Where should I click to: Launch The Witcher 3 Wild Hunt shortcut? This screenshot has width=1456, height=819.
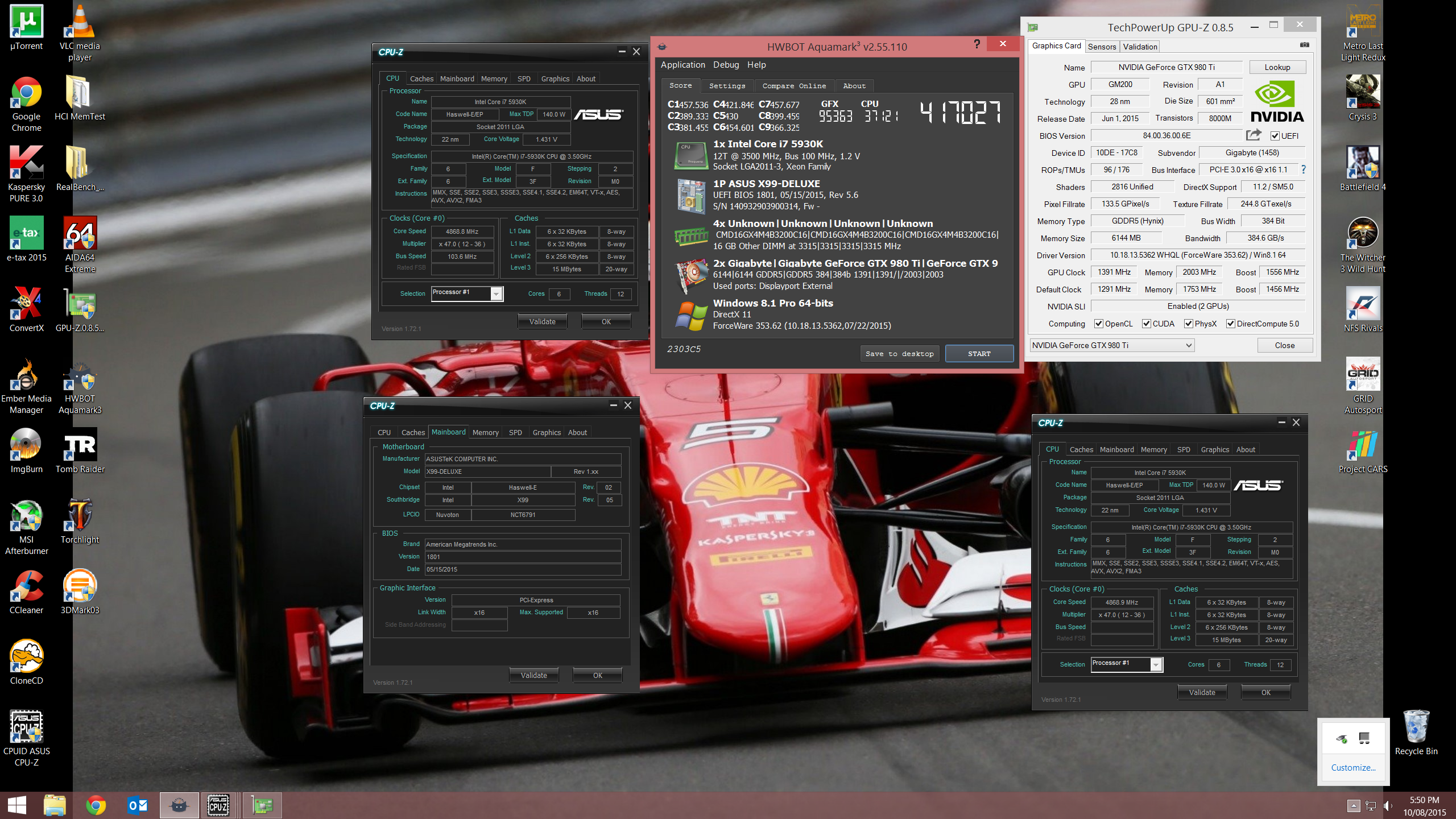(1363, 245)
